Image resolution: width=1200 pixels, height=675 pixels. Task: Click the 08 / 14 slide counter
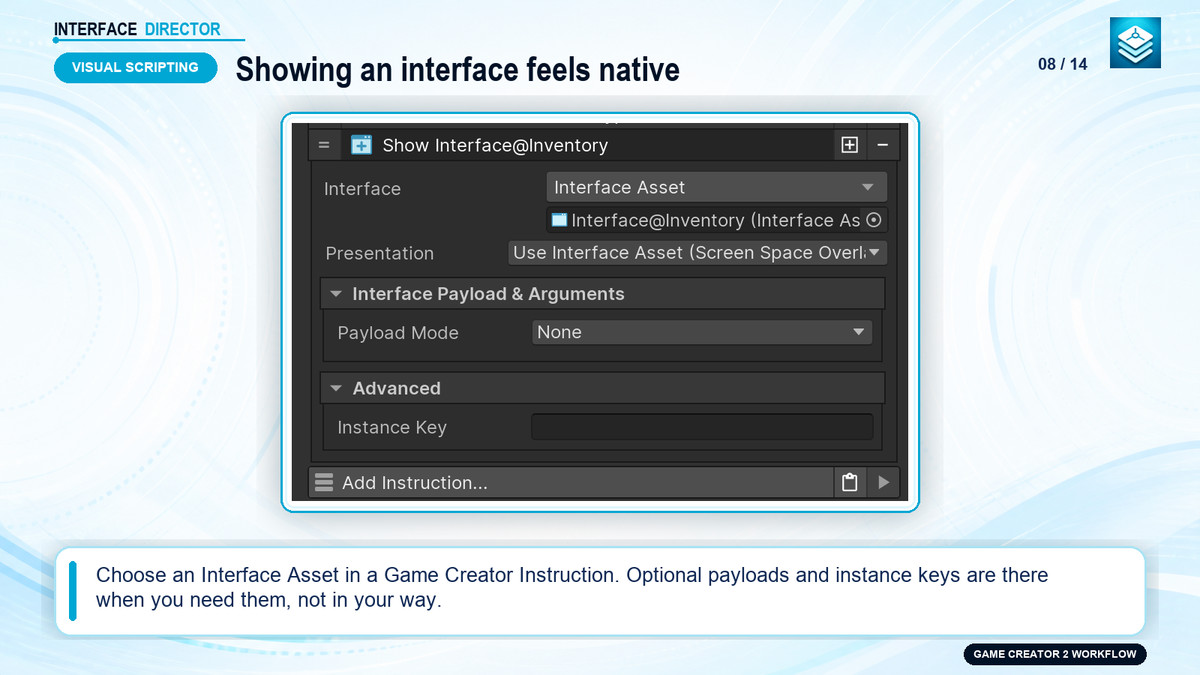(1062, 65)
